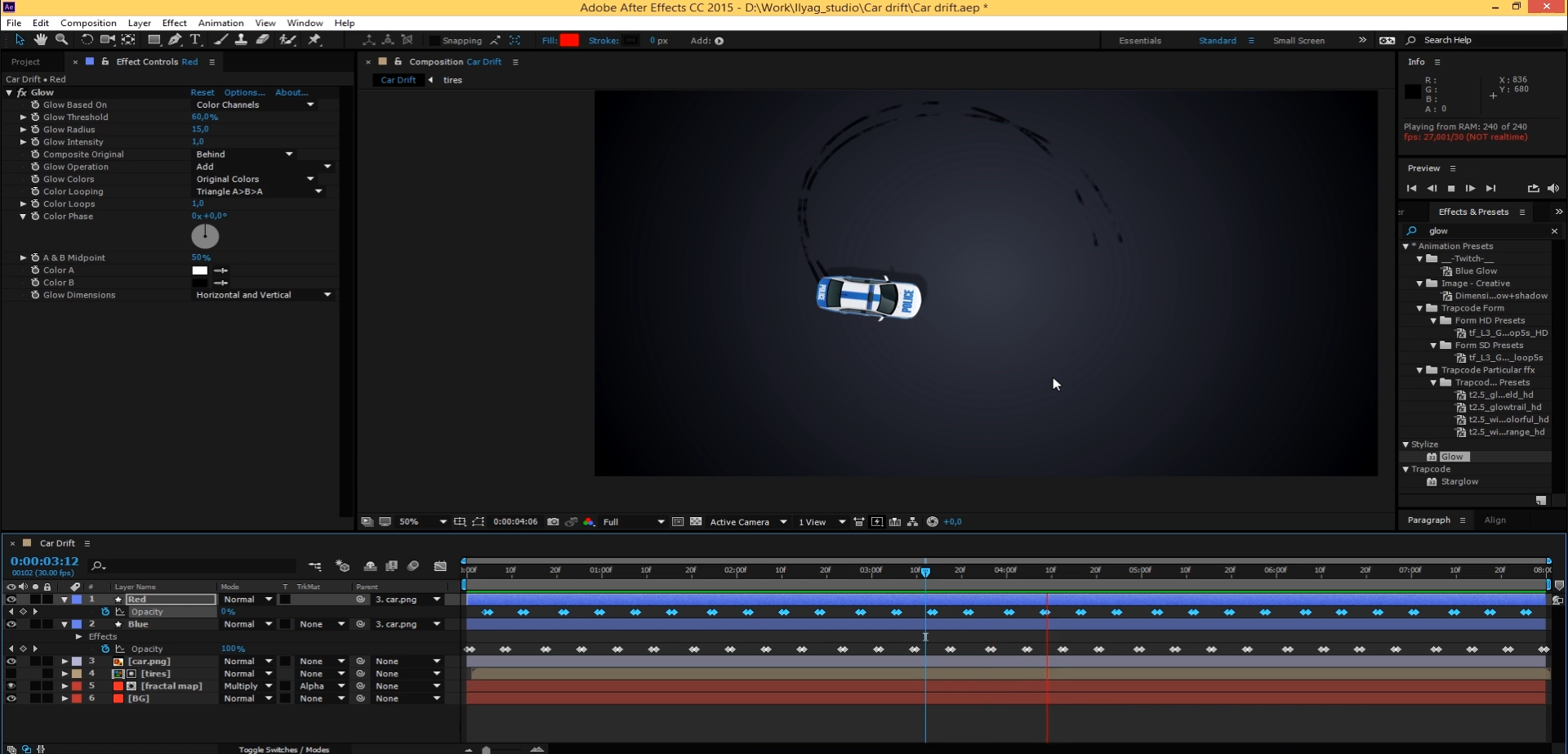Select the Rotation tool
1568x754 pixels.
tap(87, 39)
